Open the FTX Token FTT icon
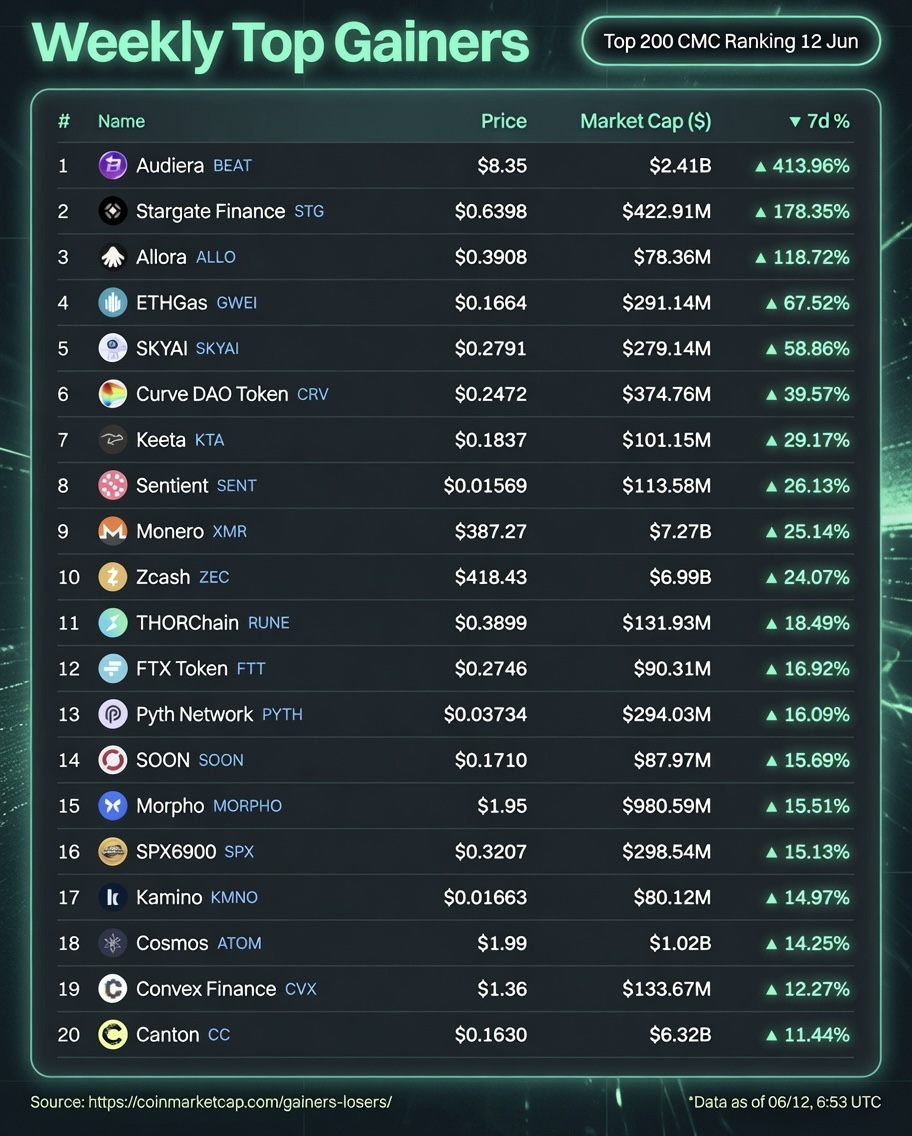912x1136 pixels. pos(112,668)
